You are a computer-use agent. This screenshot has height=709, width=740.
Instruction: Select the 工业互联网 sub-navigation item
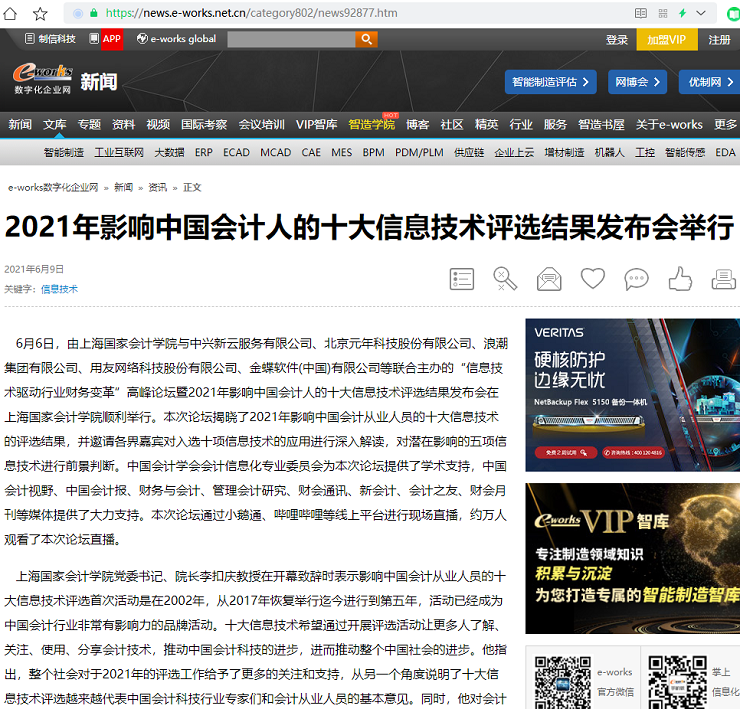point(119,153)
